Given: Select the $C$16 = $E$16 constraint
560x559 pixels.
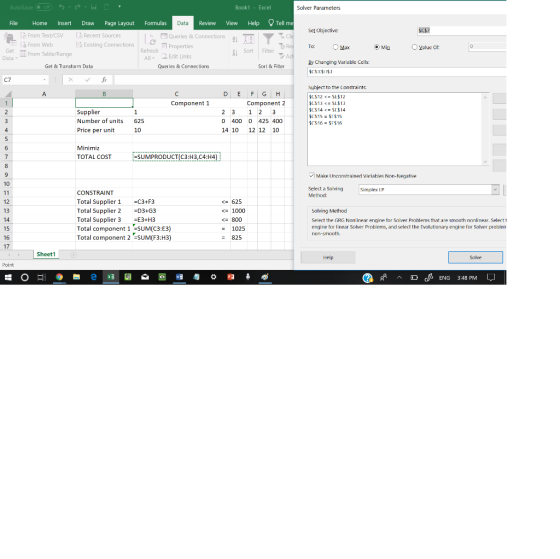Looking at the screenshot, I should pyautogui.click(x=326, y=123).
